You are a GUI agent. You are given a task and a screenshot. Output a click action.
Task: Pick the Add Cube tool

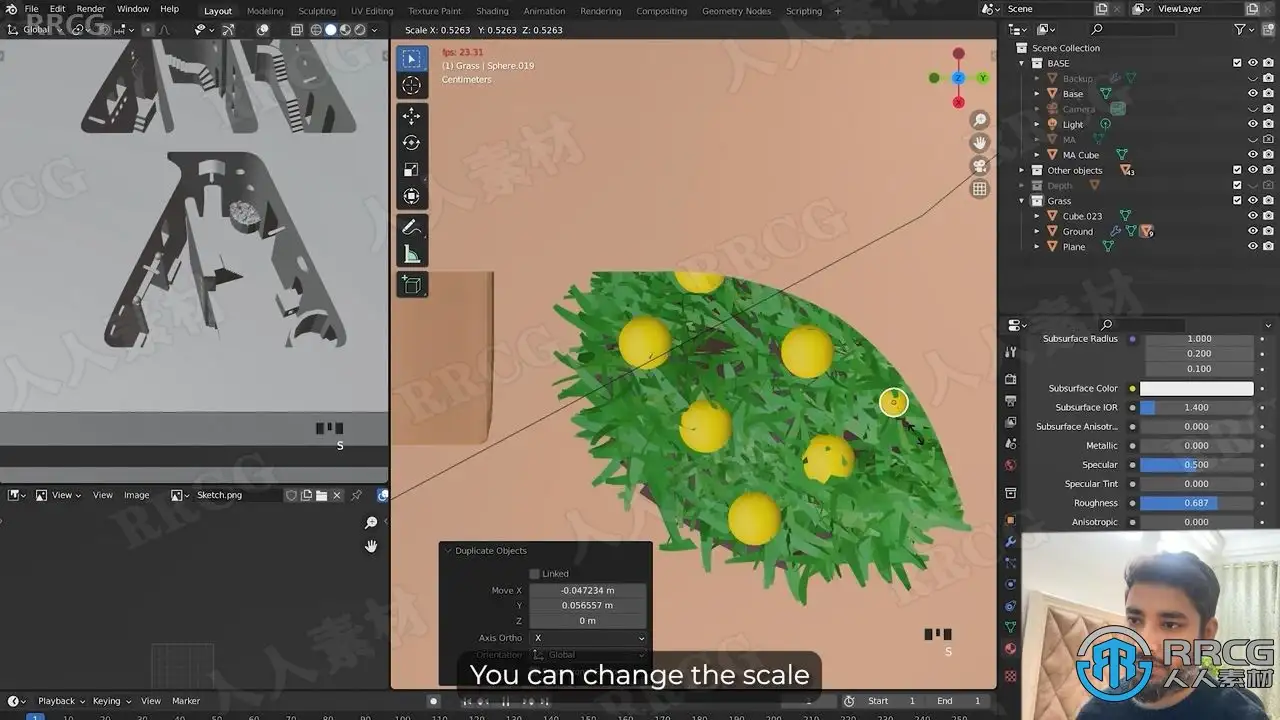click(x=411, y=286)
